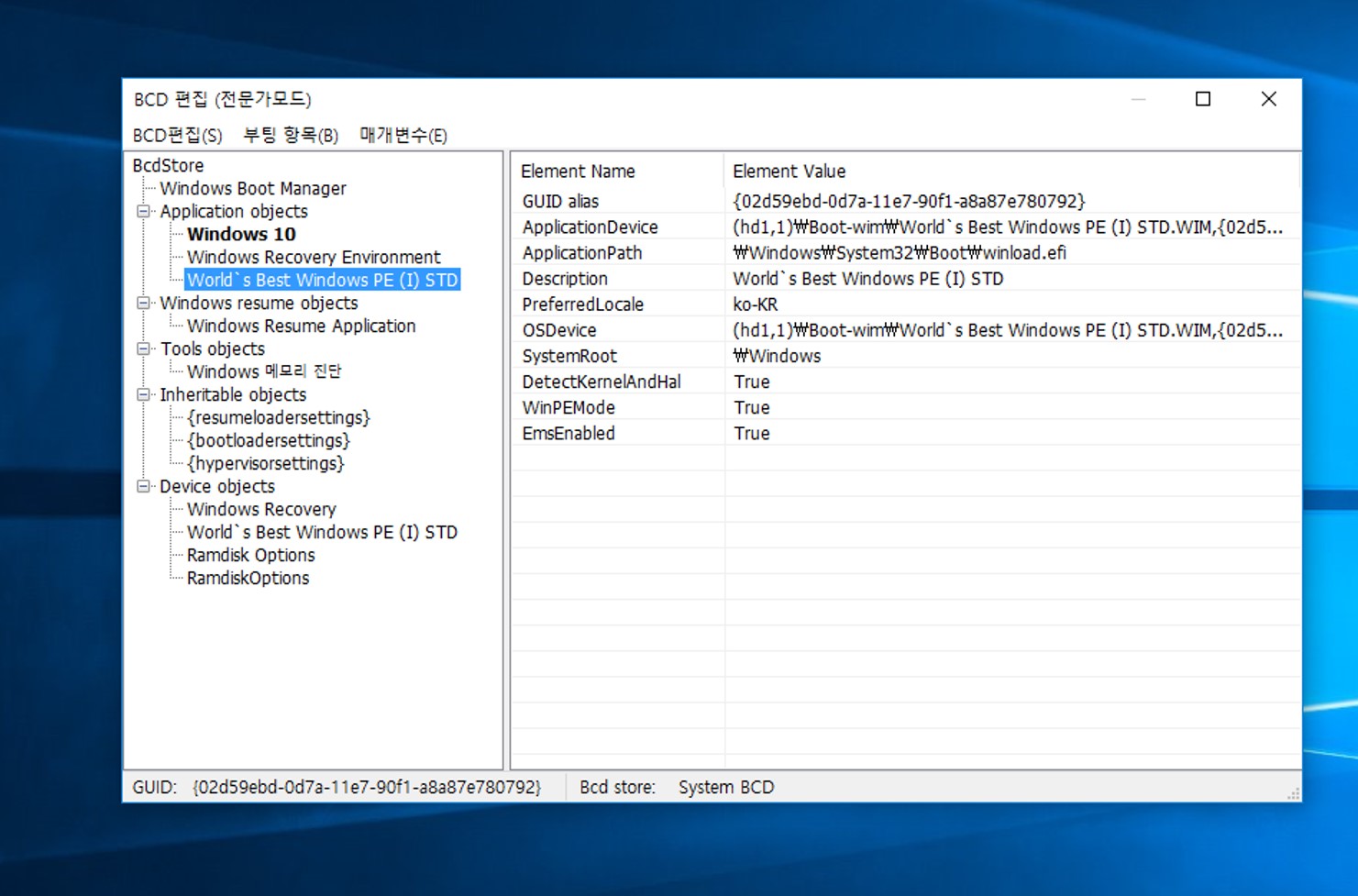Select the SystemRoot row
The width and height of the screenshot is (1358, 896).
pyautogui.click(x=905, y=356)
